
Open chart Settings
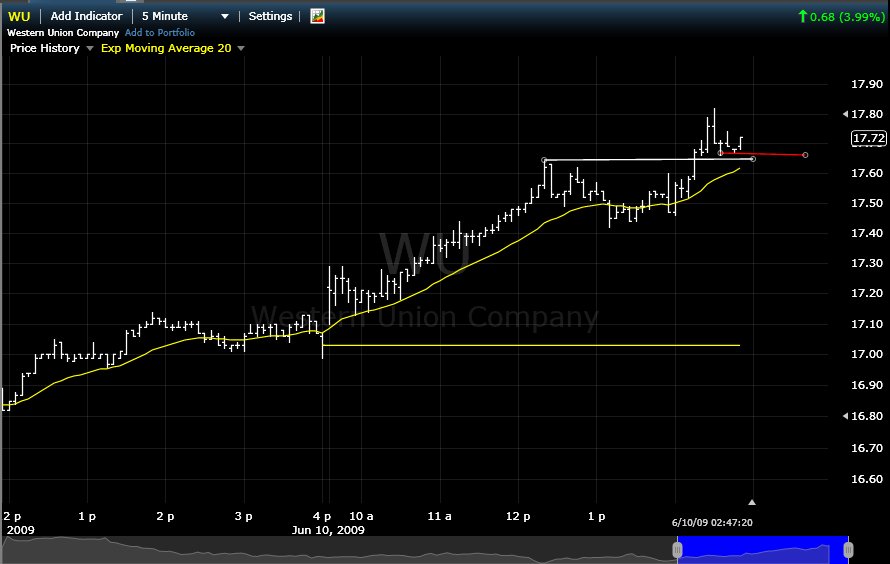[x=270, y=16]
